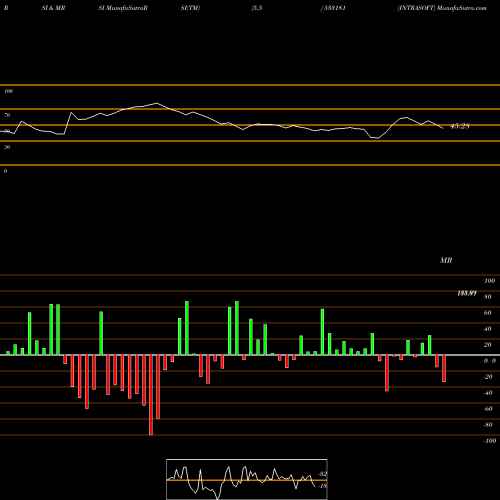Screen dimensions: 500x500
Task: Click the MR value label 133.89
Action: [x=467, y=293]
